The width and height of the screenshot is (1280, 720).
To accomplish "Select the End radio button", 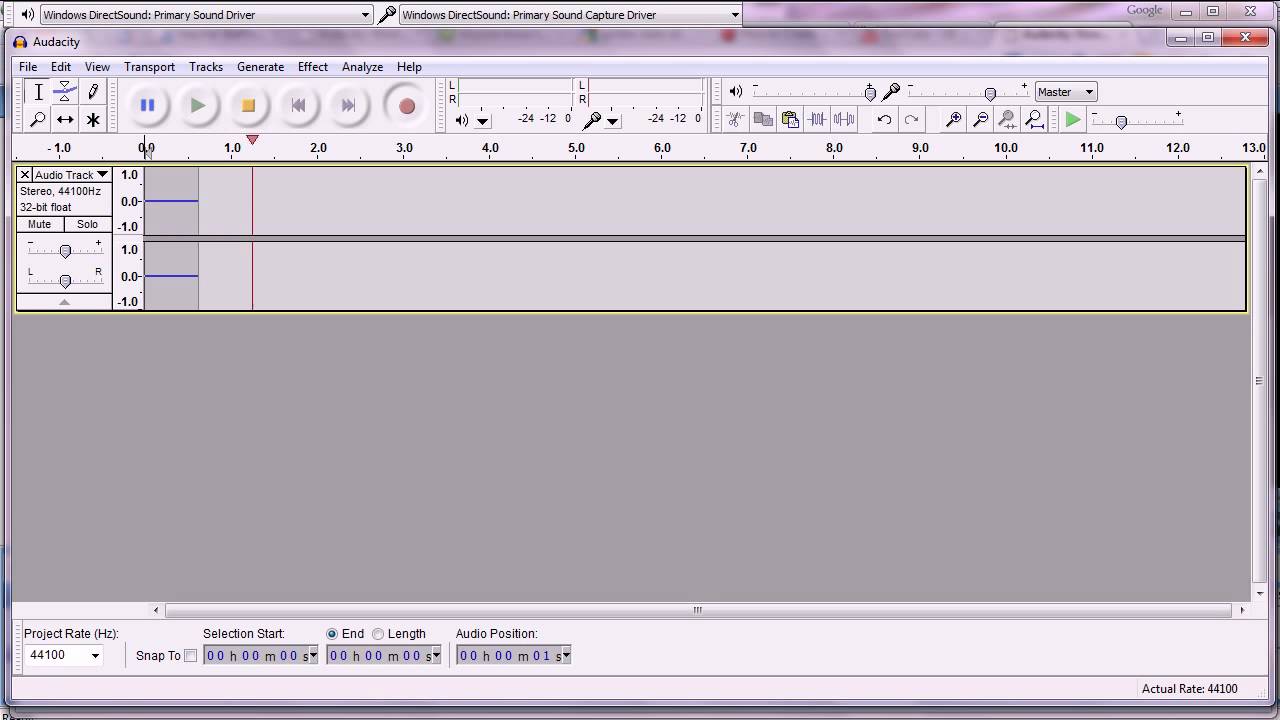I will (332, 634).
